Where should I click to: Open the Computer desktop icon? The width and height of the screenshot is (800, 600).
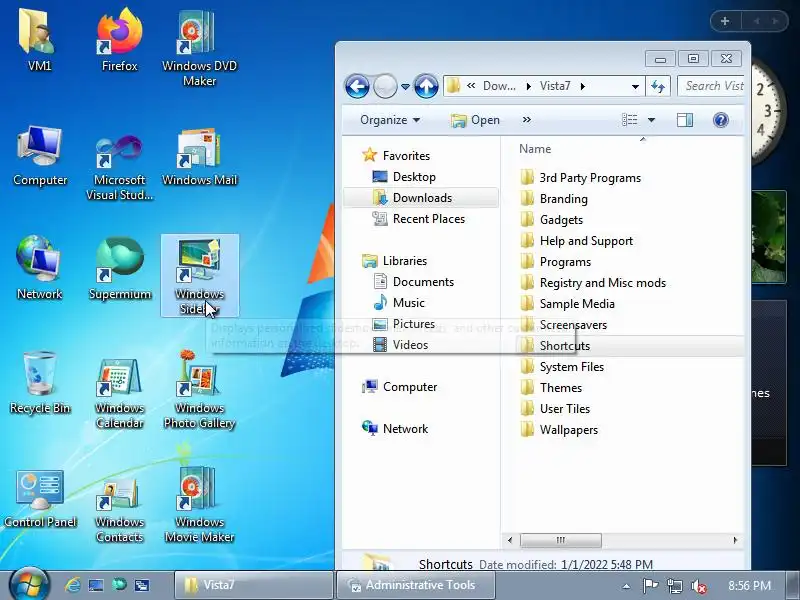click(40, 156)
